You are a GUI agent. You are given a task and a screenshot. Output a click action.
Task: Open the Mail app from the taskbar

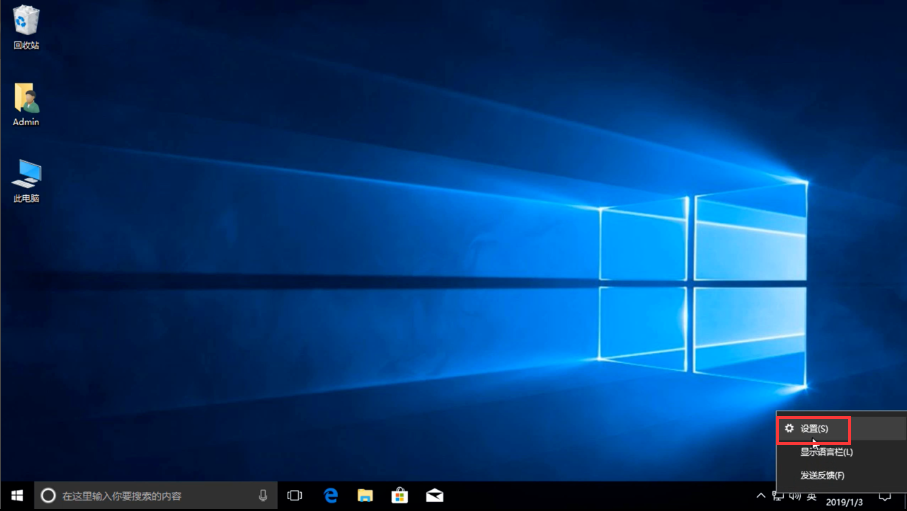click(435, 496)
